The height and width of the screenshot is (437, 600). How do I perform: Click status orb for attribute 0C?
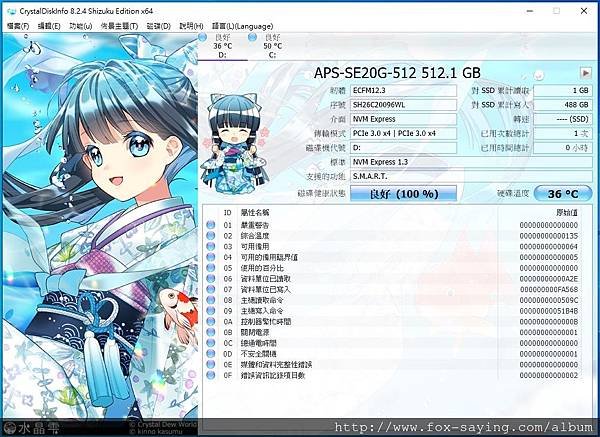(210, 343)
